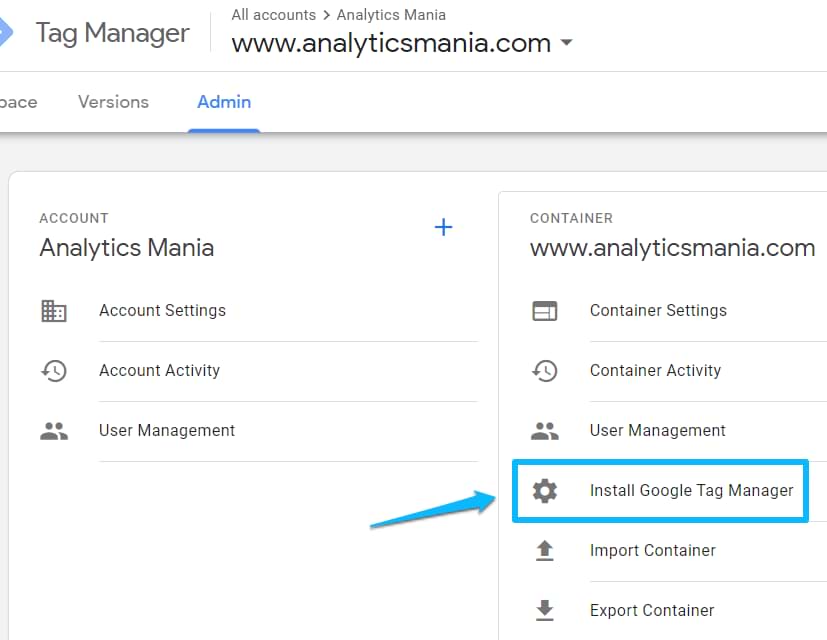Switch to the Admin tab
This screenshot has width=827, height=640.
pyautogui.click(x=223, y=101)
